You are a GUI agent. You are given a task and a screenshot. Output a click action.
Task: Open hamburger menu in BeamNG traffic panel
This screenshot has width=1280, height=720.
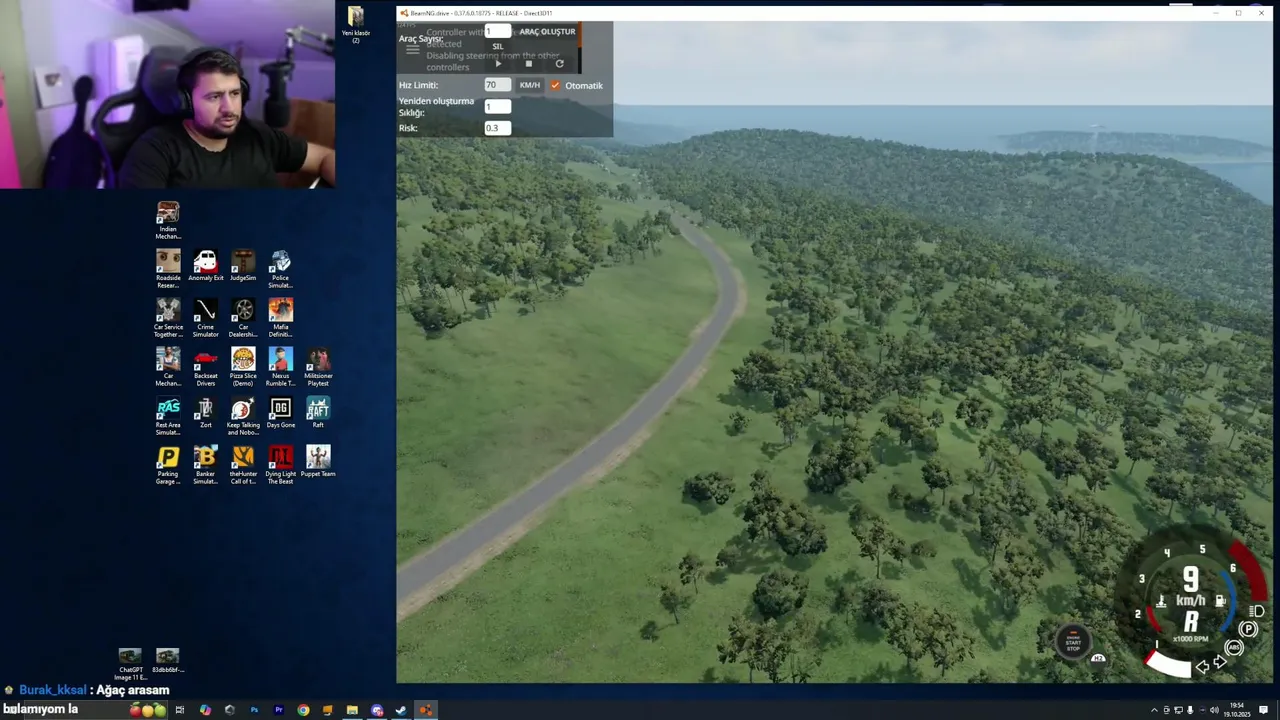click(x=412, y=49)
